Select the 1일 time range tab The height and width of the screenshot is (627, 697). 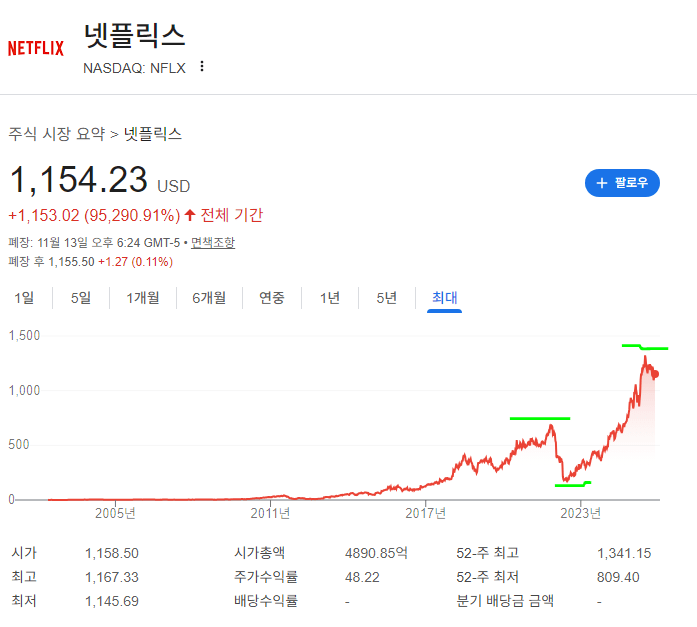click(24, 298)
